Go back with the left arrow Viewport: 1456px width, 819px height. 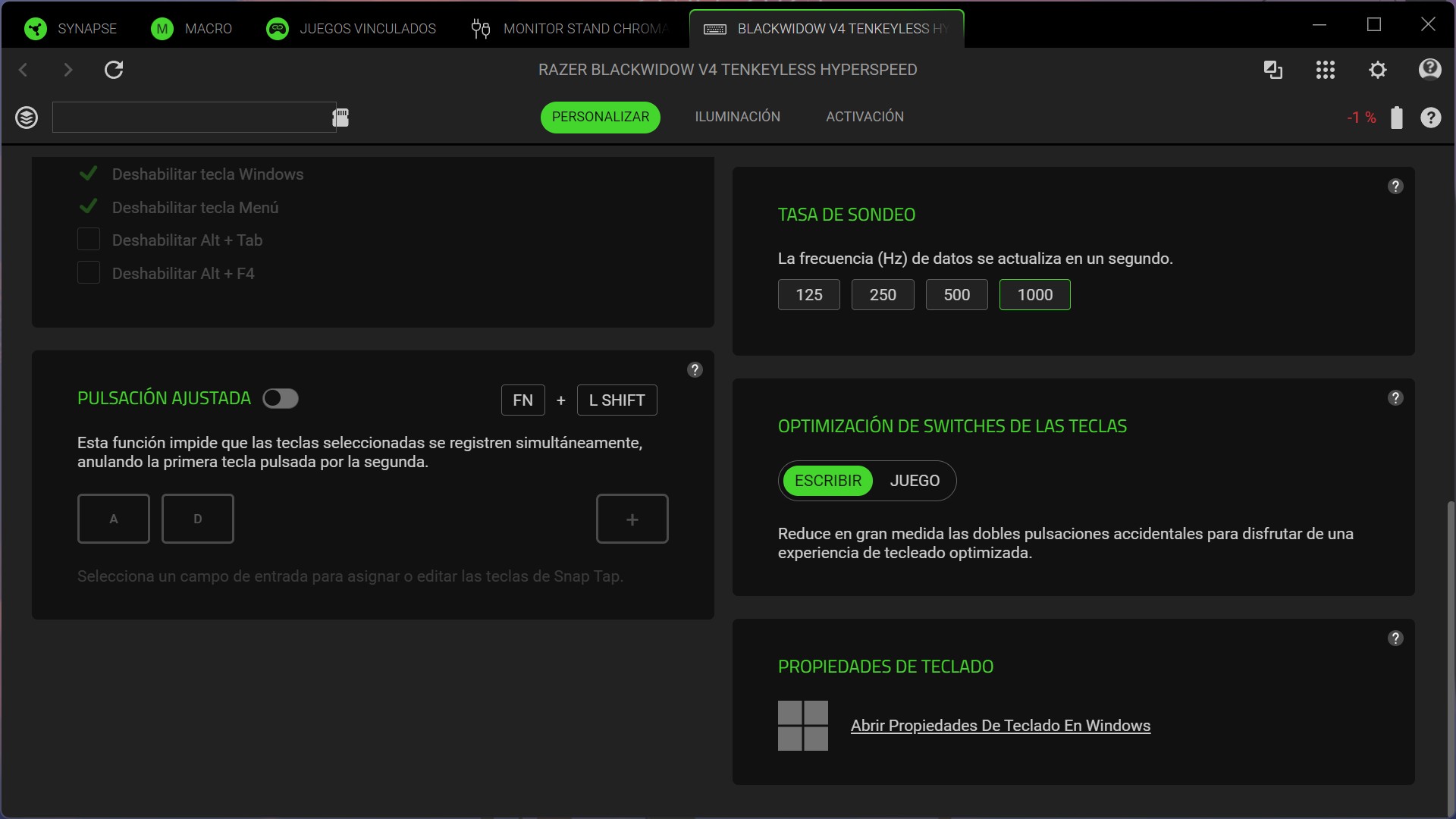[x=23, y=70]
